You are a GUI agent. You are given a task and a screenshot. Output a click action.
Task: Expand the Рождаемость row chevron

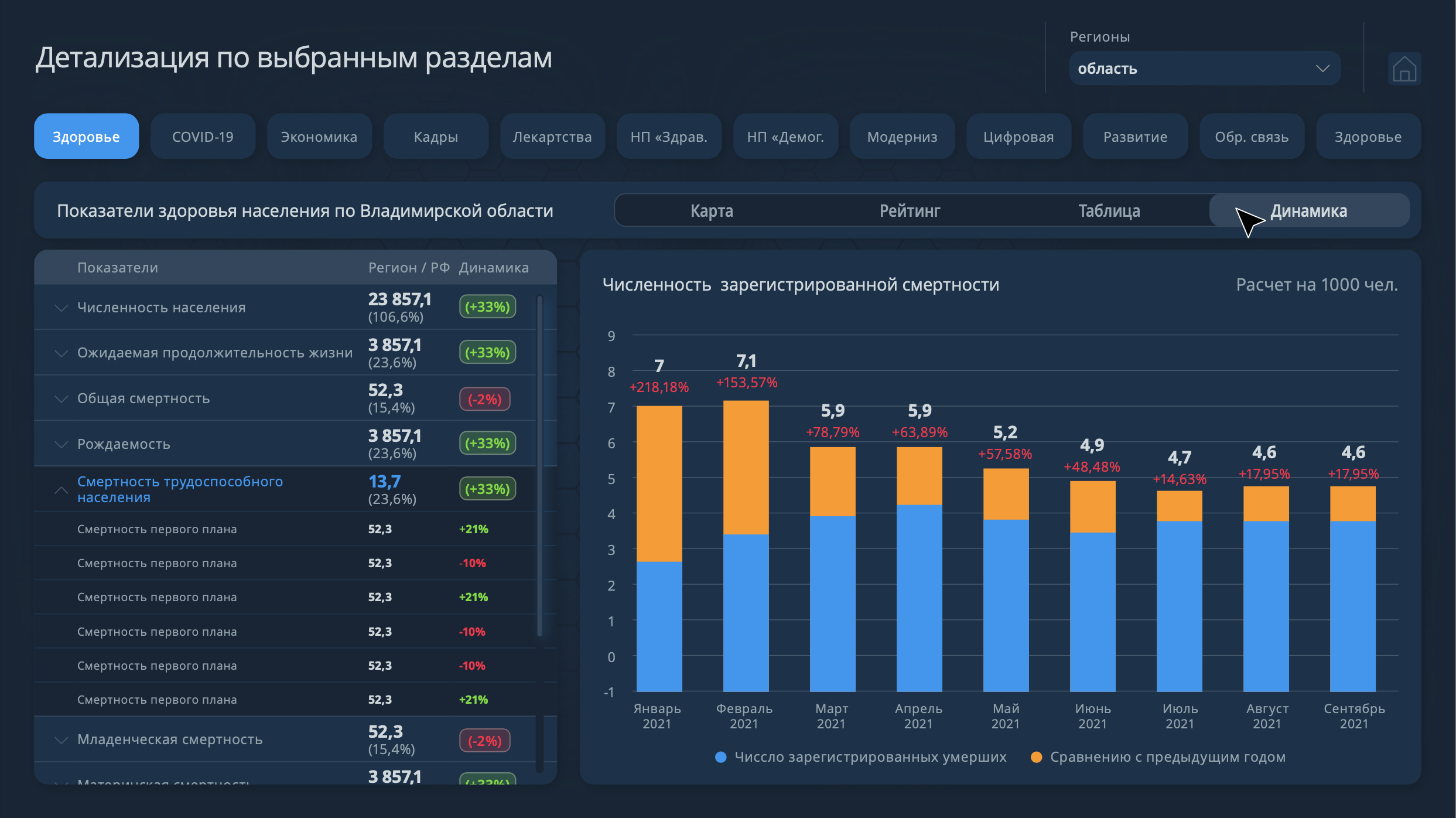click(x=61, y=444)
